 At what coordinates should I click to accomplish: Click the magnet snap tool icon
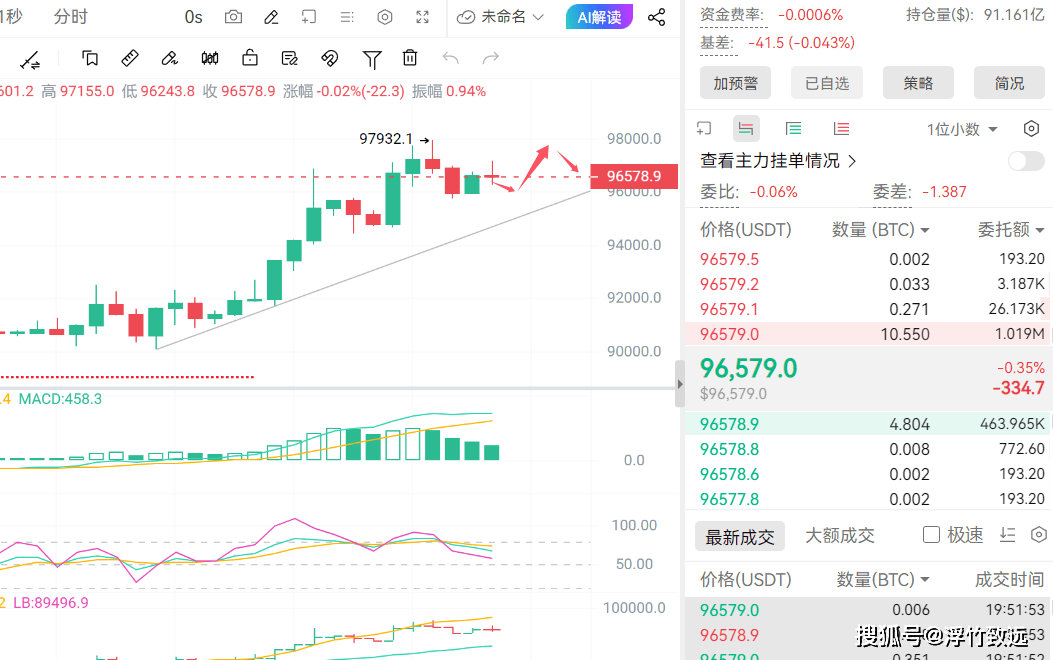coord(330,58)
